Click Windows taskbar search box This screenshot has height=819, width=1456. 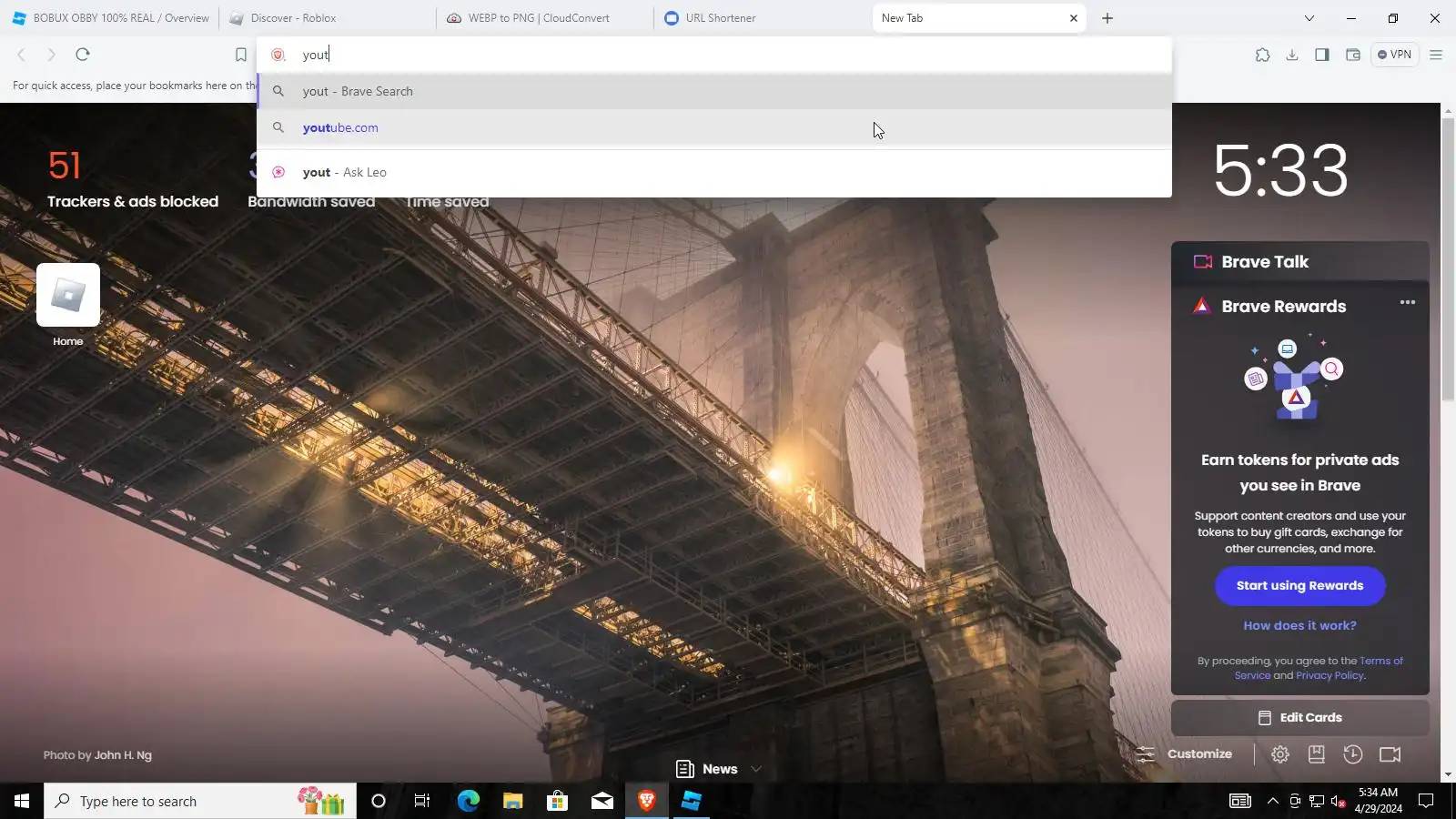tap(200, 801)
